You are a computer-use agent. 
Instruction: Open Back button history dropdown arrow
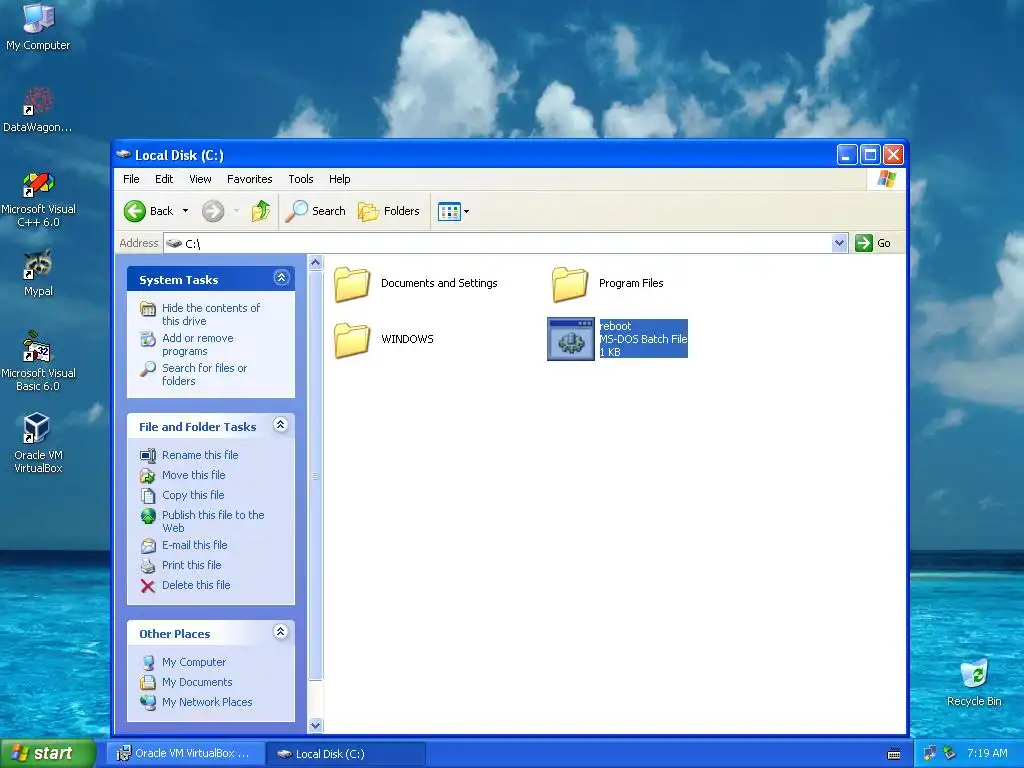[x=185, y=211]
